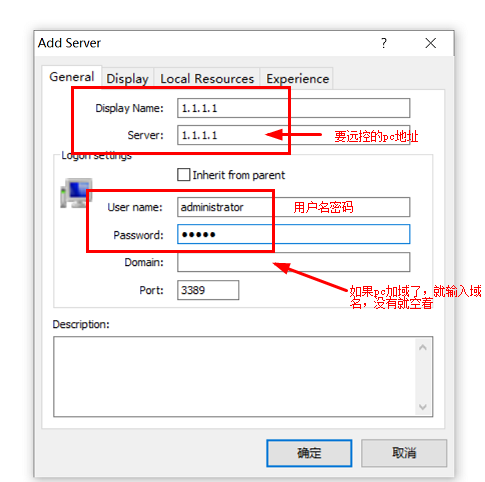Switch to the General tab
The image size is (485, 482).
(x=72, y=77)
